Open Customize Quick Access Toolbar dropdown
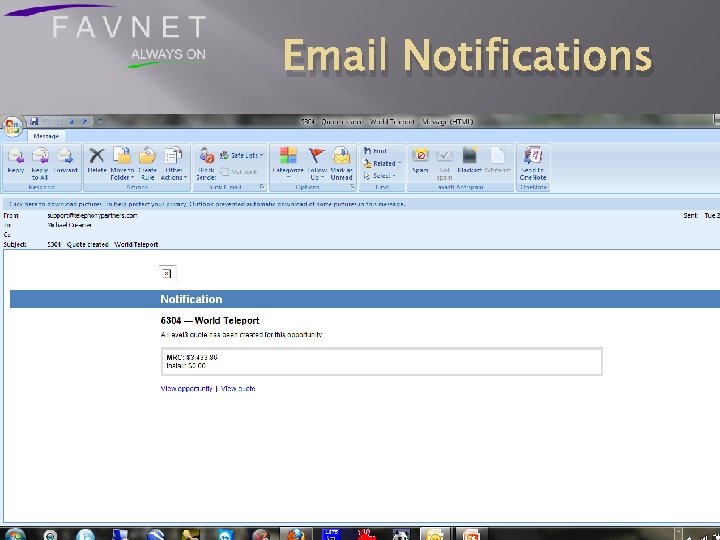The image size is (720, 540). pyautogui.click(x=100, y=122)
